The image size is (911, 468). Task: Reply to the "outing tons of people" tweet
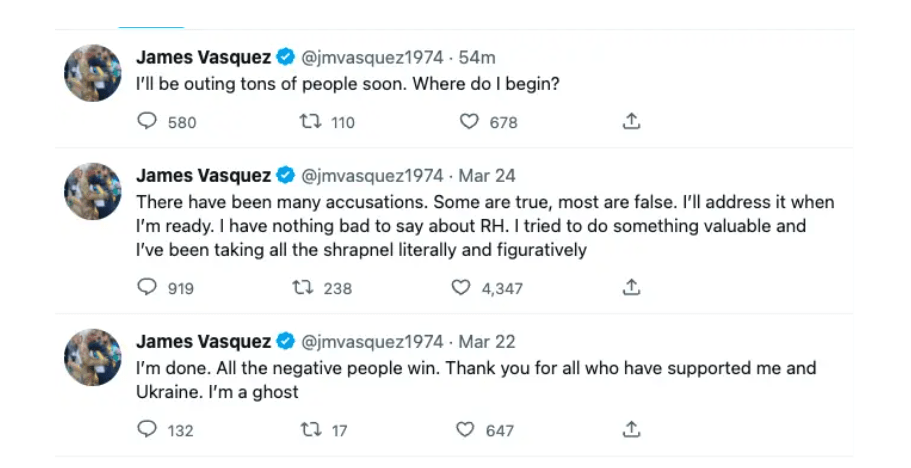point(147,122)
